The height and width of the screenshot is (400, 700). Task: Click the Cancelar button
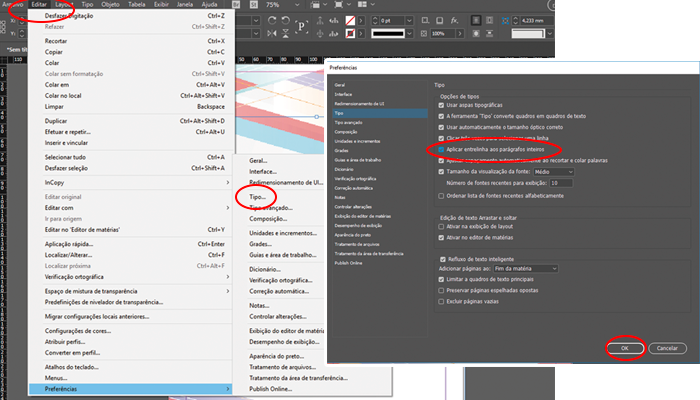pos(667,348)
